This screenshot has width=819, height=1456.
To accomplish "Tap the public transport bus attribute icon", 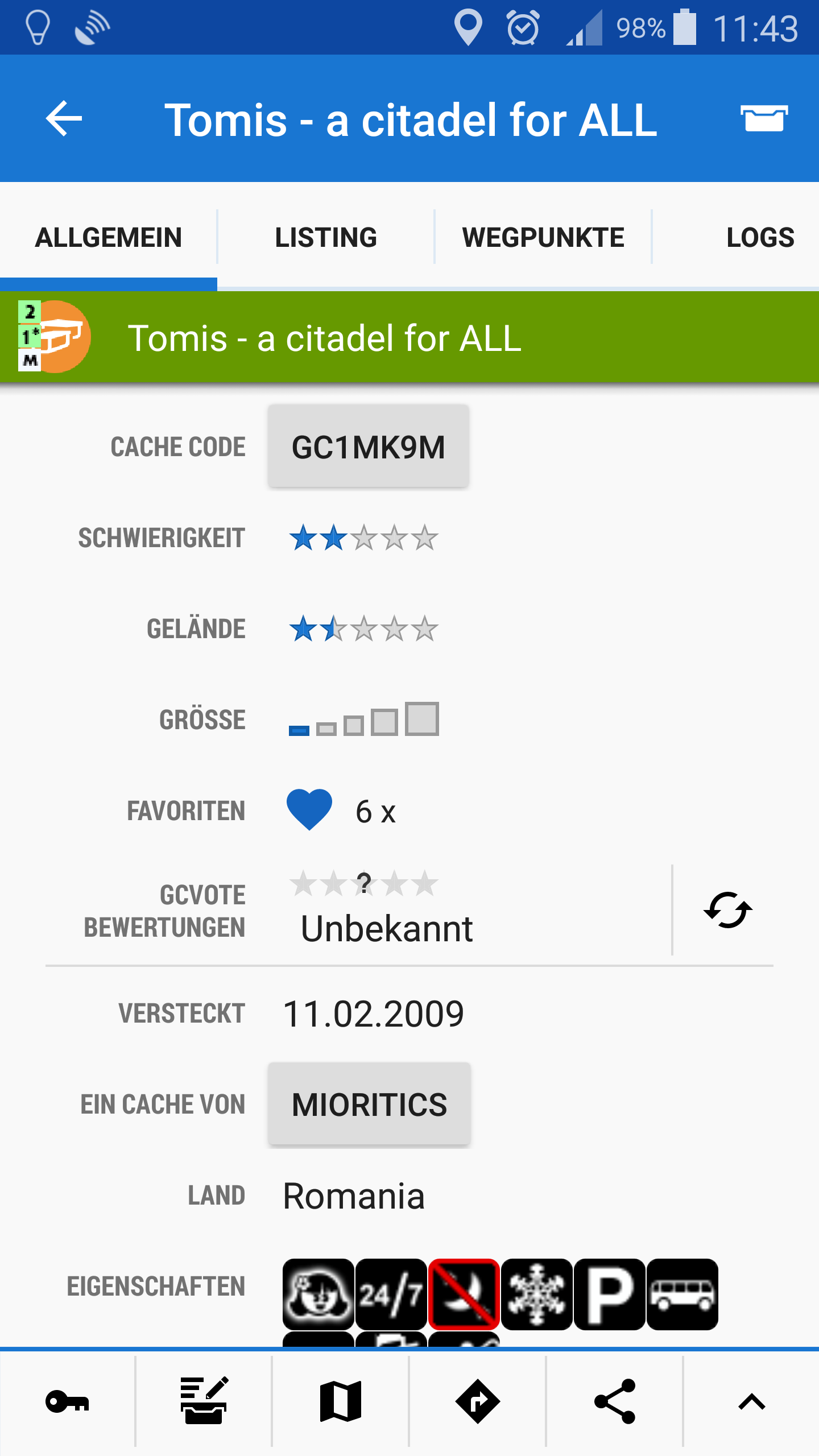I will [x=682, y=1294].
